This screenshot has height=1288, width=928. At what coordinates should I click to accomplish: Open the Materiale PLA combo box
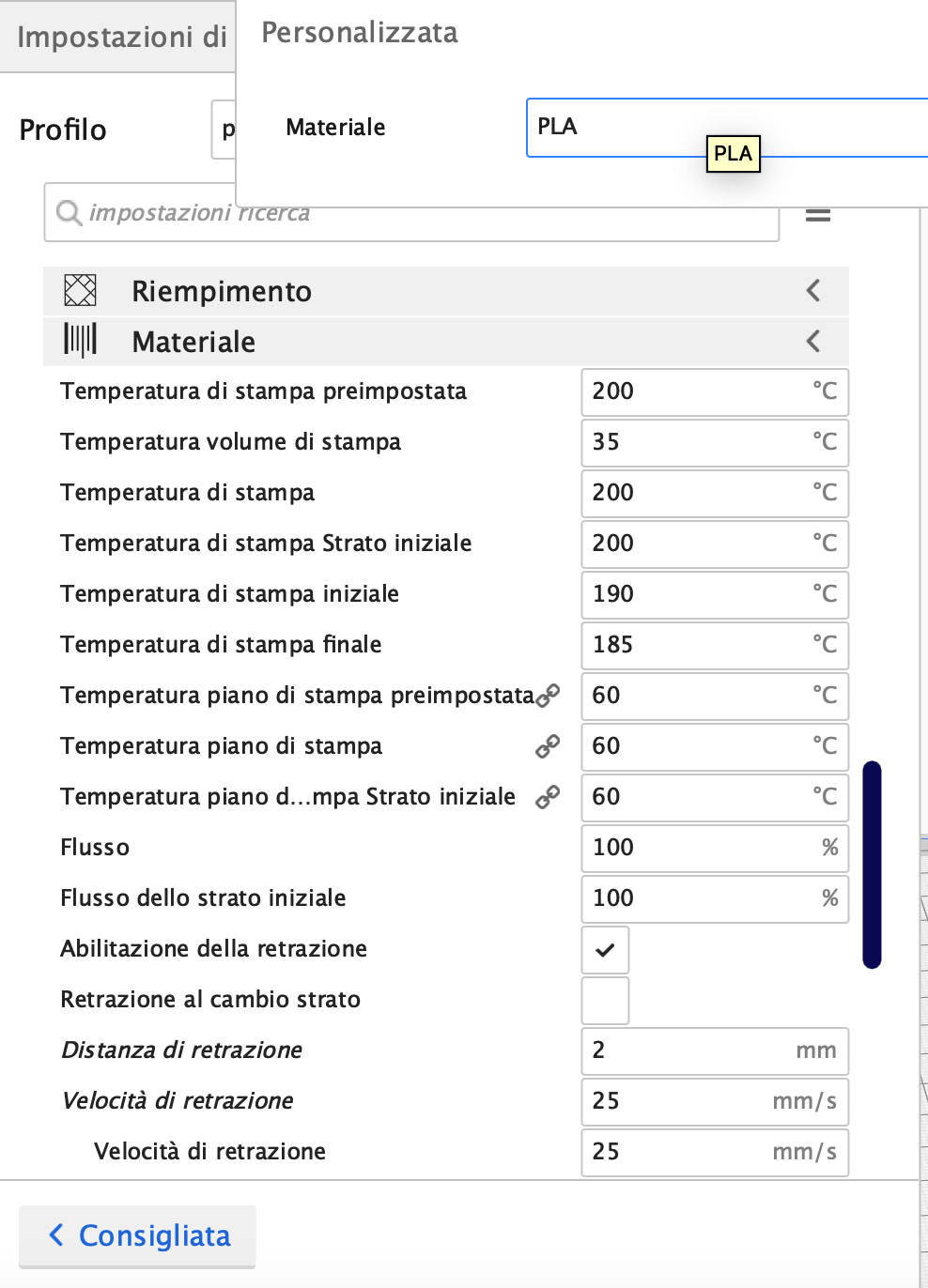[723, 127]
